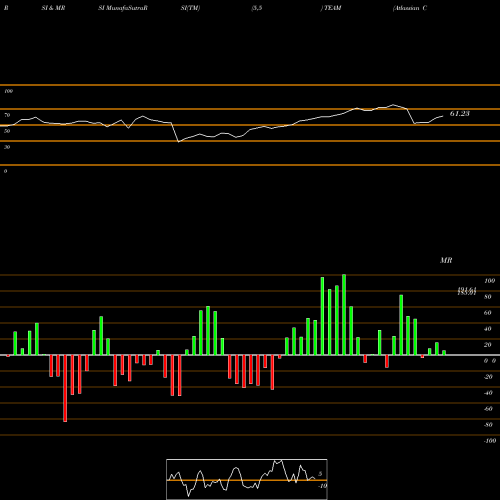Click the longest red histogram bar

point(65,388)
